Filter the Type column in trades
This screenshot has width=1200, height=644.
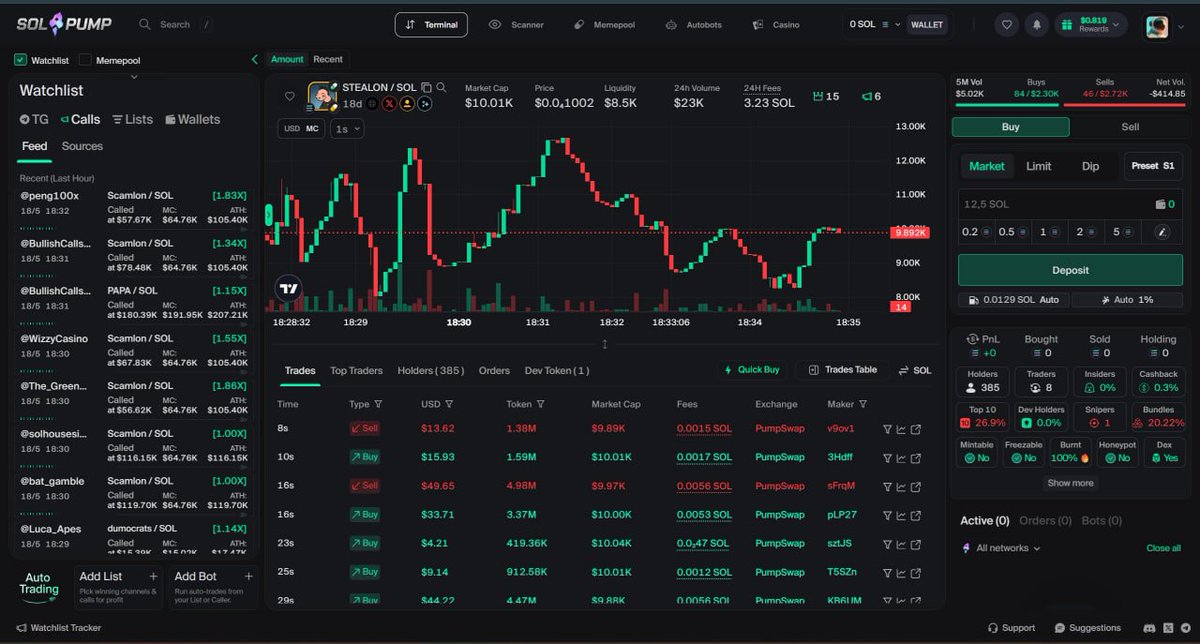point(378,404)
